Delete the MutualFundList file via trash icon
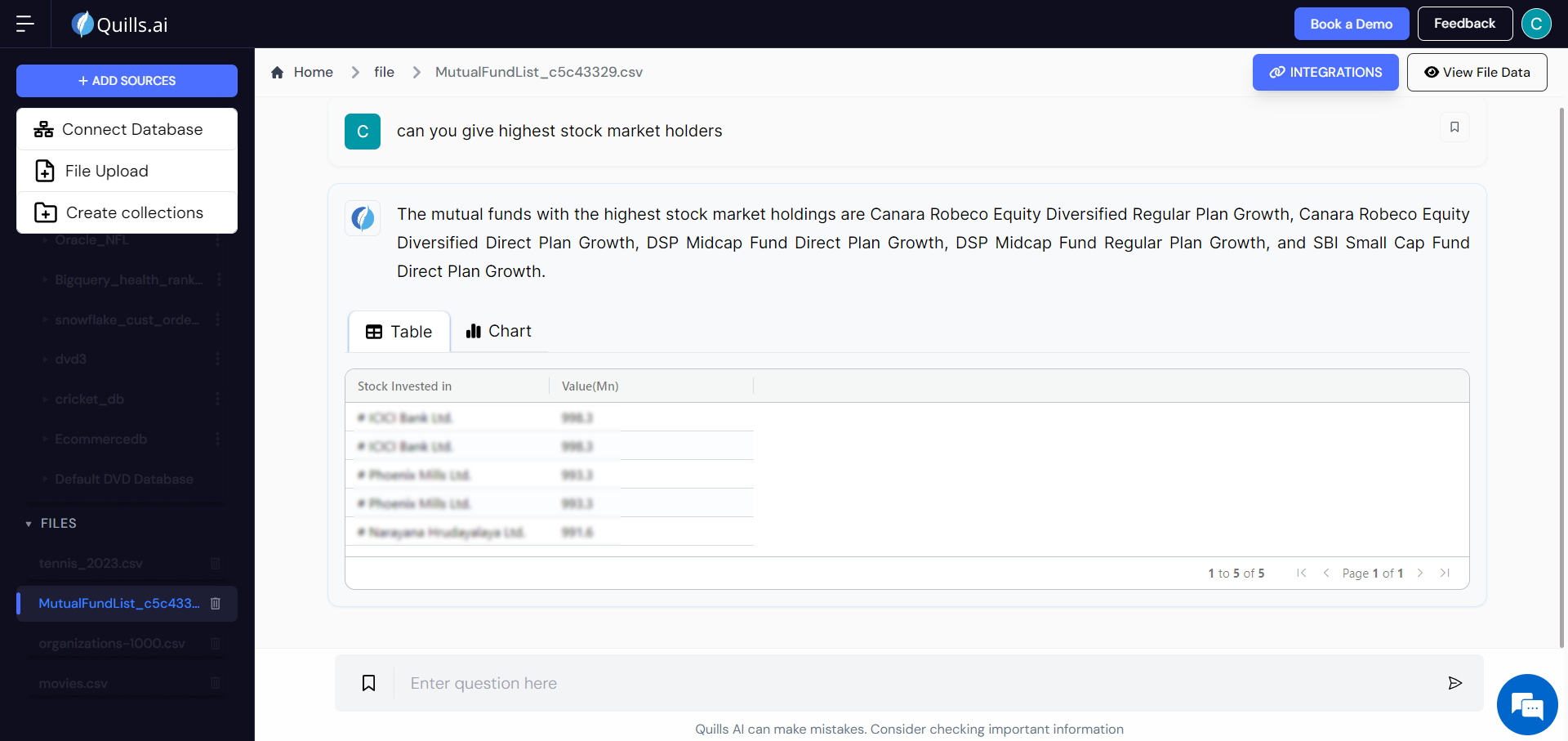1568x741 pixels. coord(216,604)
